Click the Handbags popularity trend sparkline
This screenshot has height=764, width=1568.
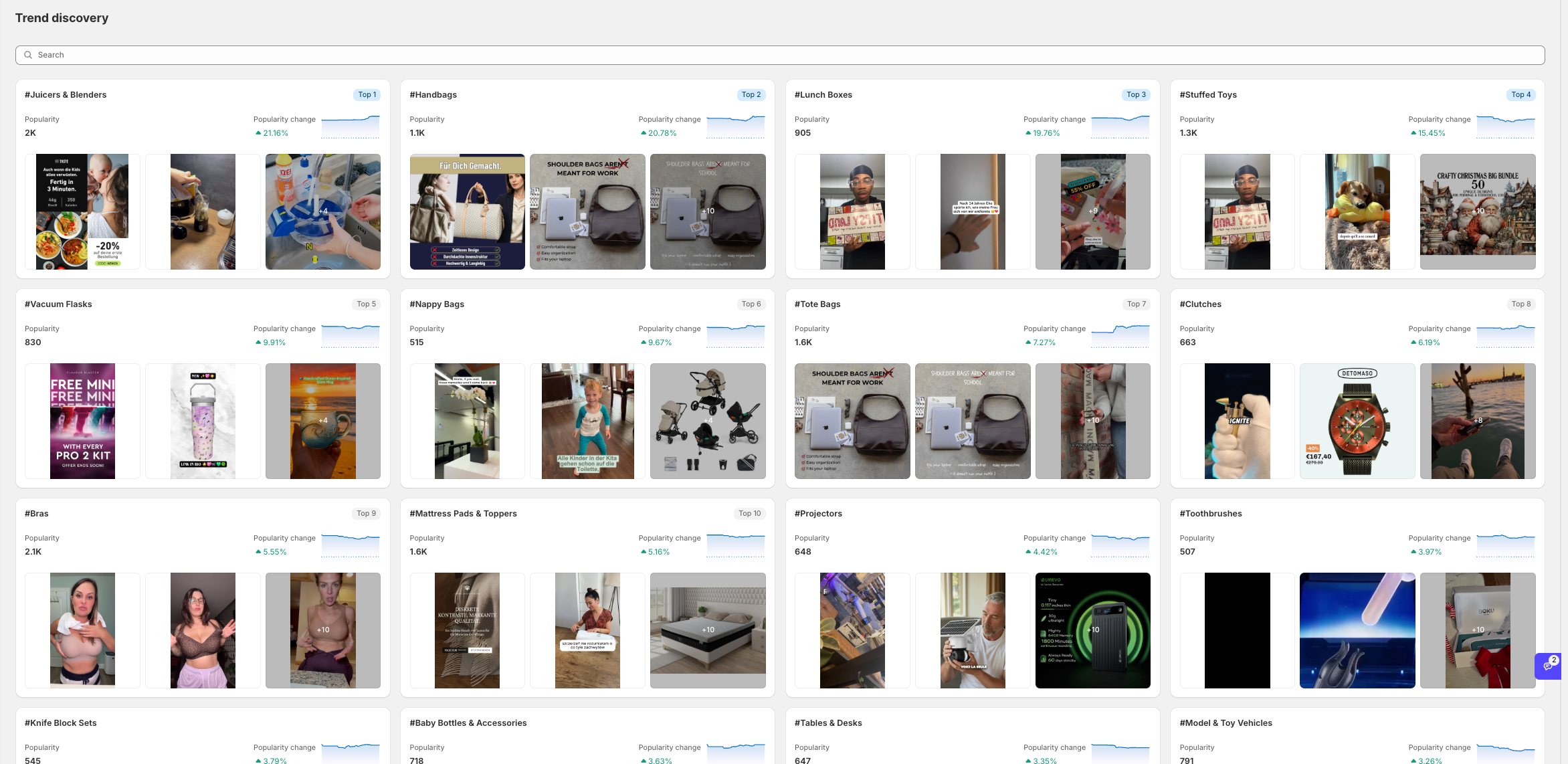[735, 126]
